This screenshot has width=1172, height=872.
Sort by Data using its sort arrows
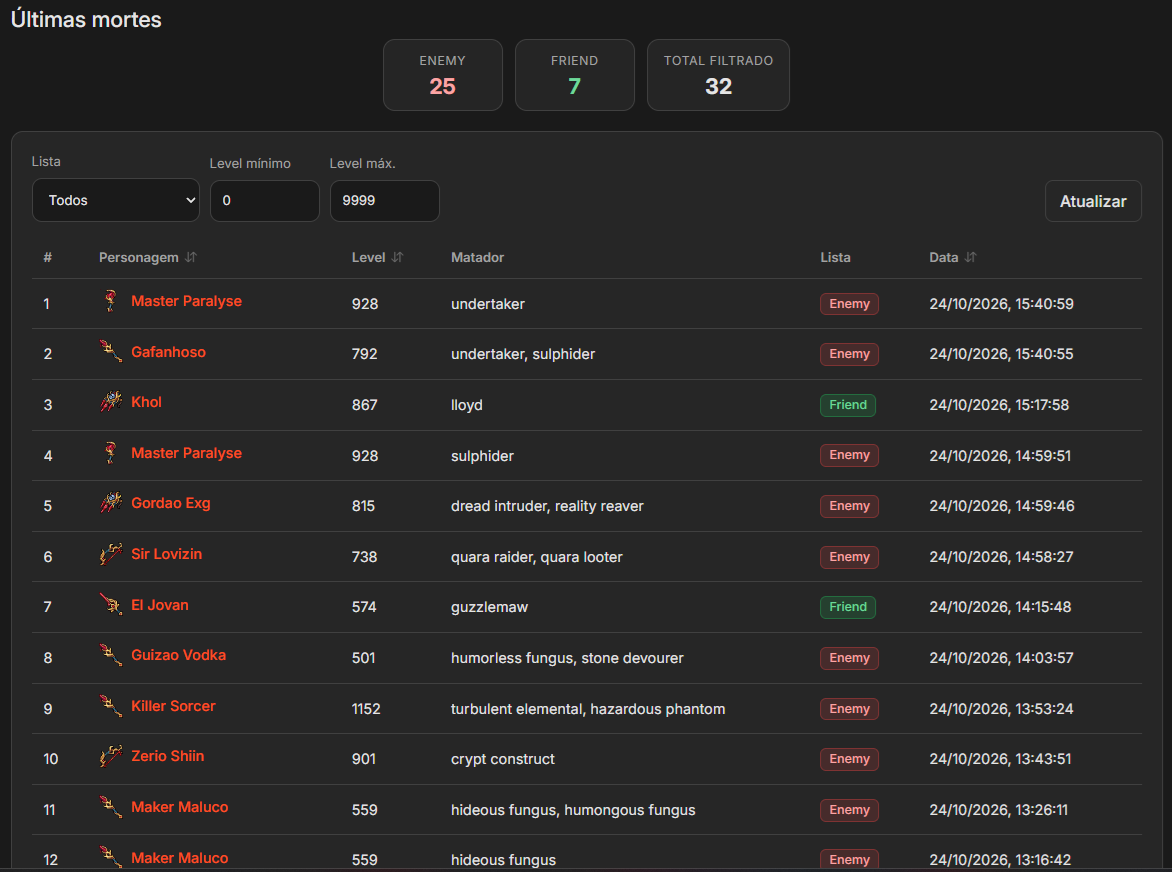(x=970, y=257)
